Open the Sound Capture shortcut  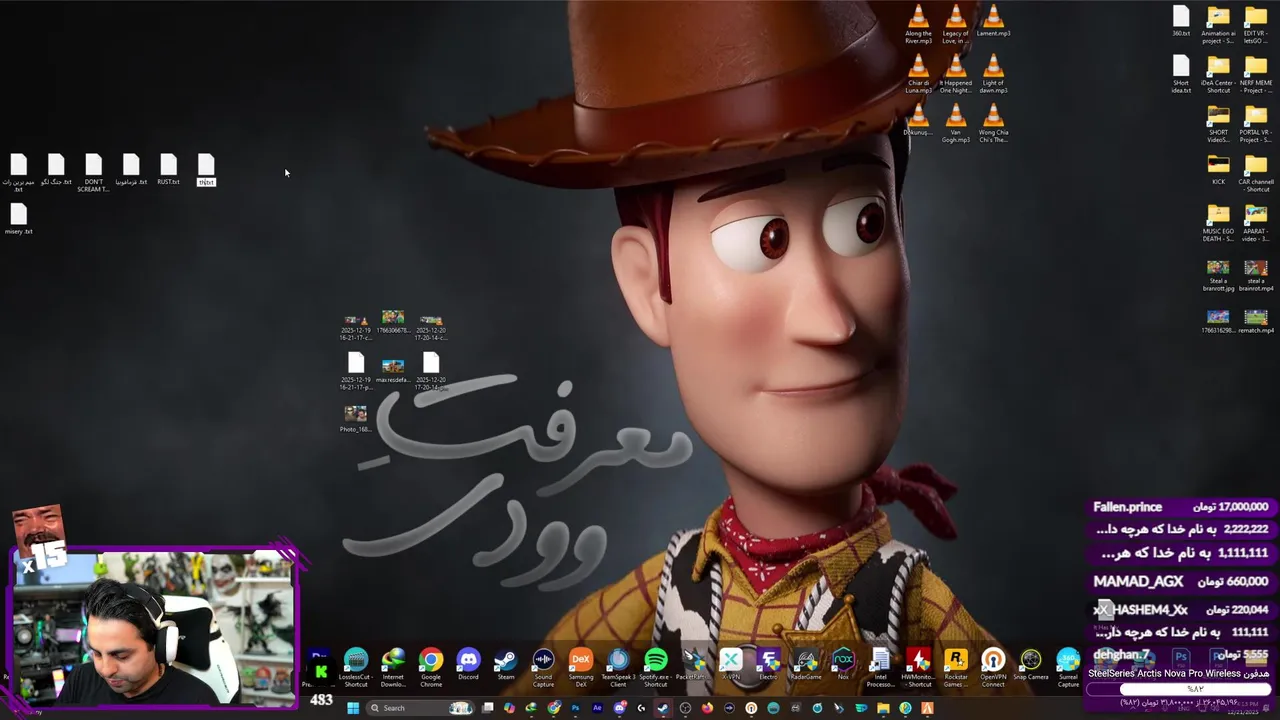tap(543, 667)
